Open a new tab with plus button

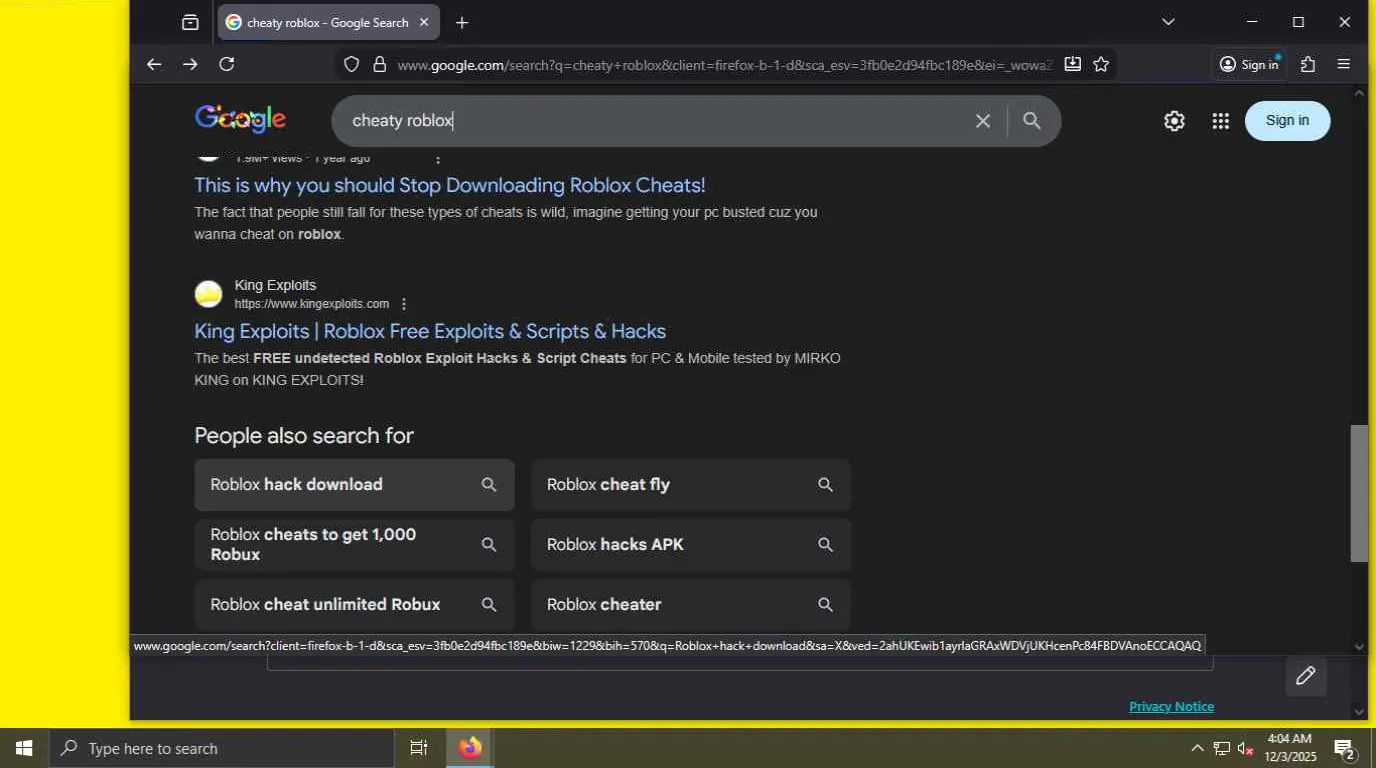tap(462, 22)
